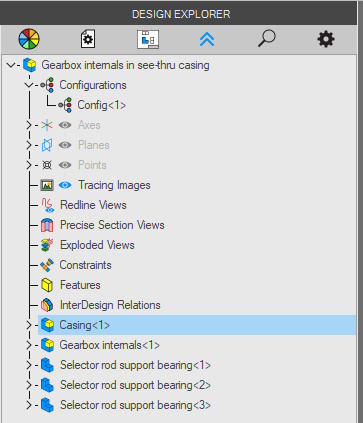Open the color wheel appearance icon
The height and width of the screenshot is (423, 363).
click(x=29, y=39)
